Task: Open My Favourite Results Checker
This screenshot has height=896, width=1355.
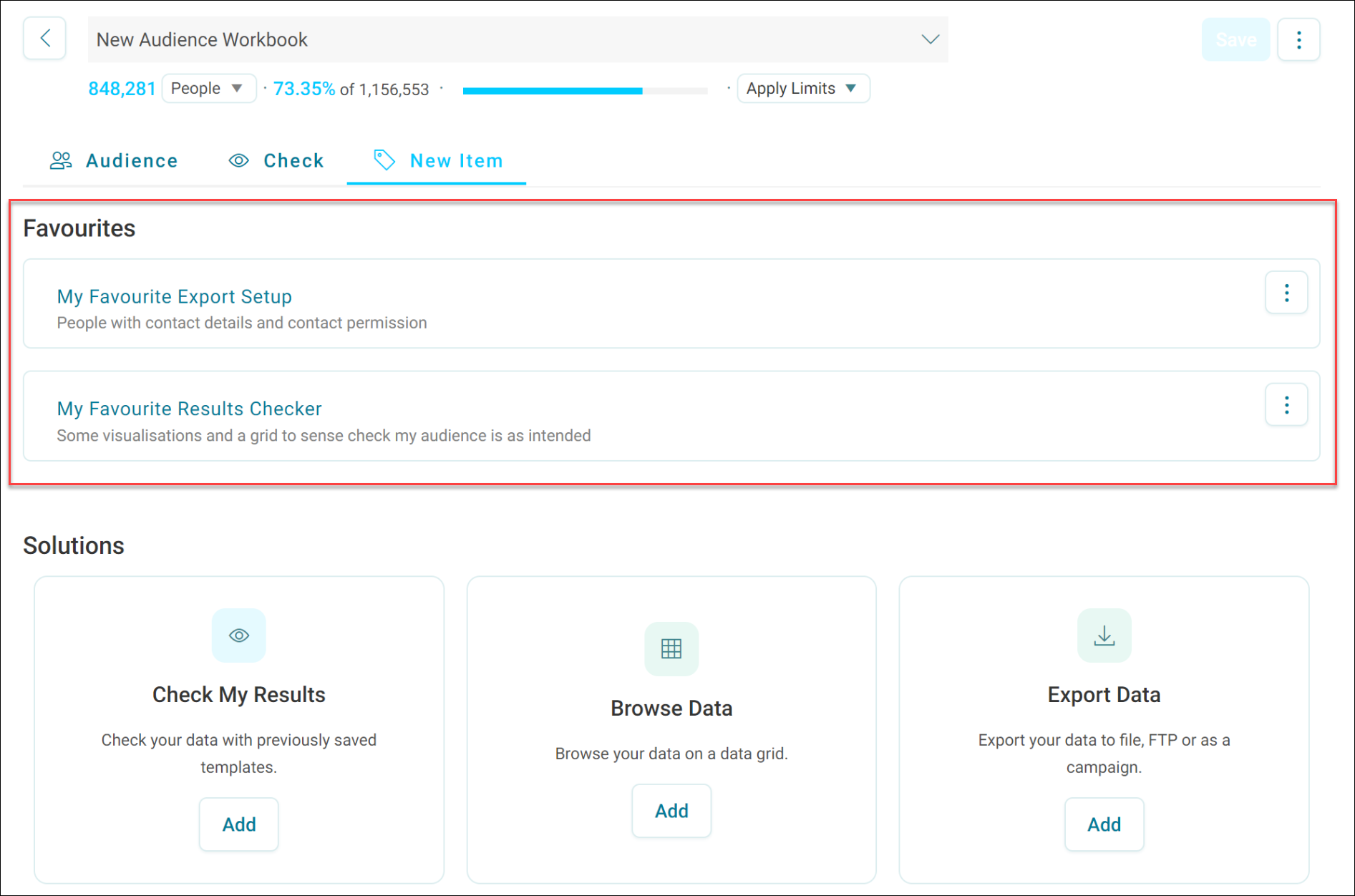Action: (189, 409)
